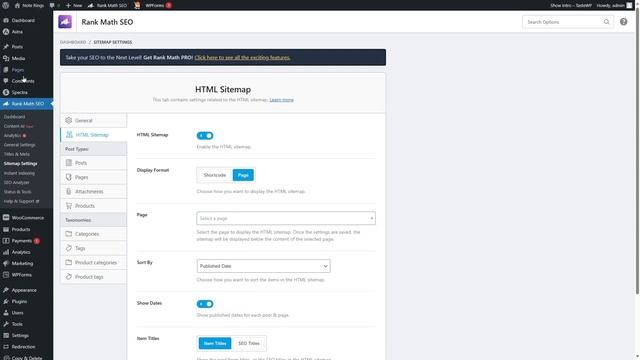640x360 pixels.
Task: Click the WooCommerce sidebar icon
Action: point(6,218)
